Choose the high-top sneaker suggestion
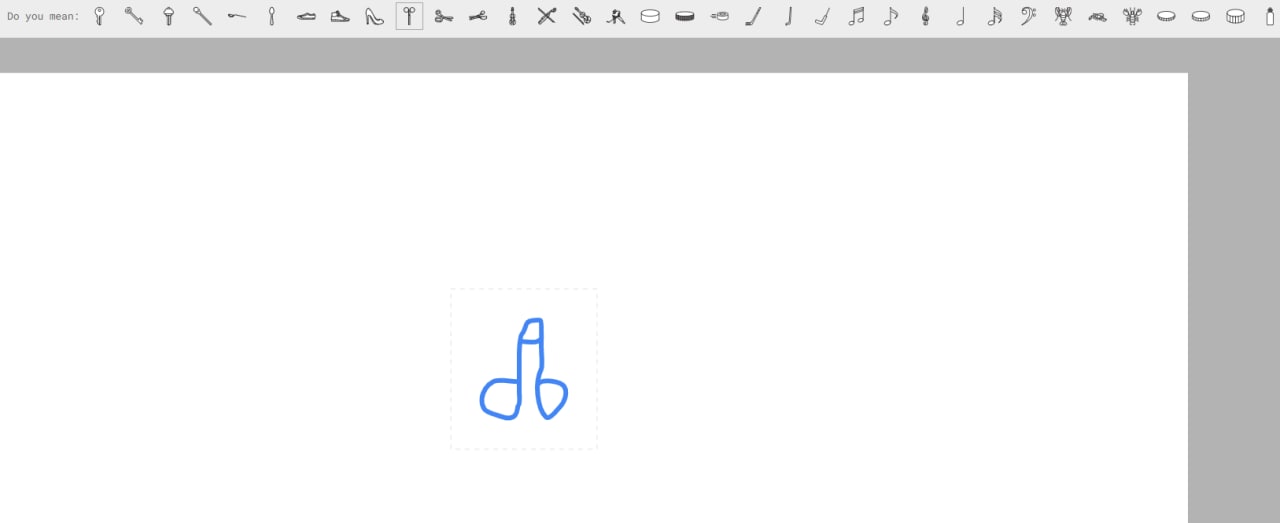The height and width of the screenshot is (523, 1280). tap(340, 16)
